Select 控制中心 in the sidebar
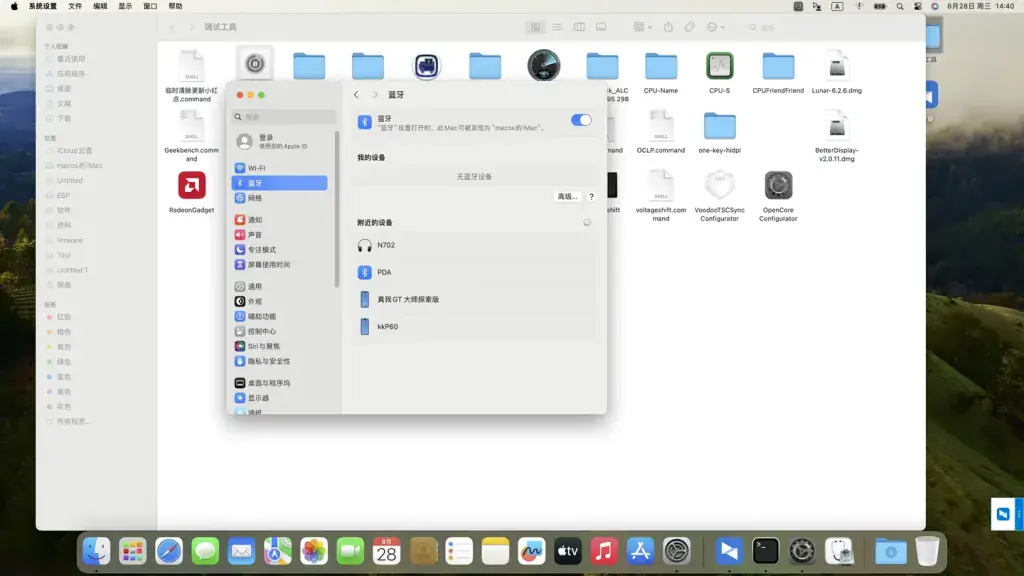The height and width of the screenshot is (576, 1024). [280, 332]
